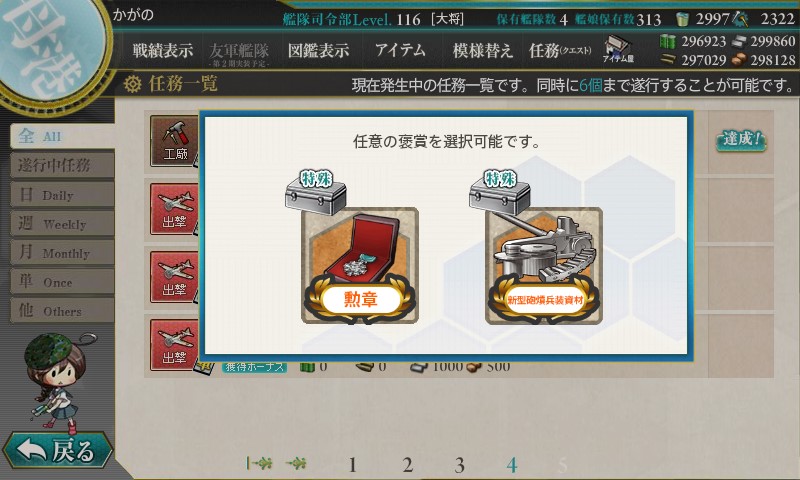
Task: Choose the 勲章 medal reward
Action: (360, 265)
